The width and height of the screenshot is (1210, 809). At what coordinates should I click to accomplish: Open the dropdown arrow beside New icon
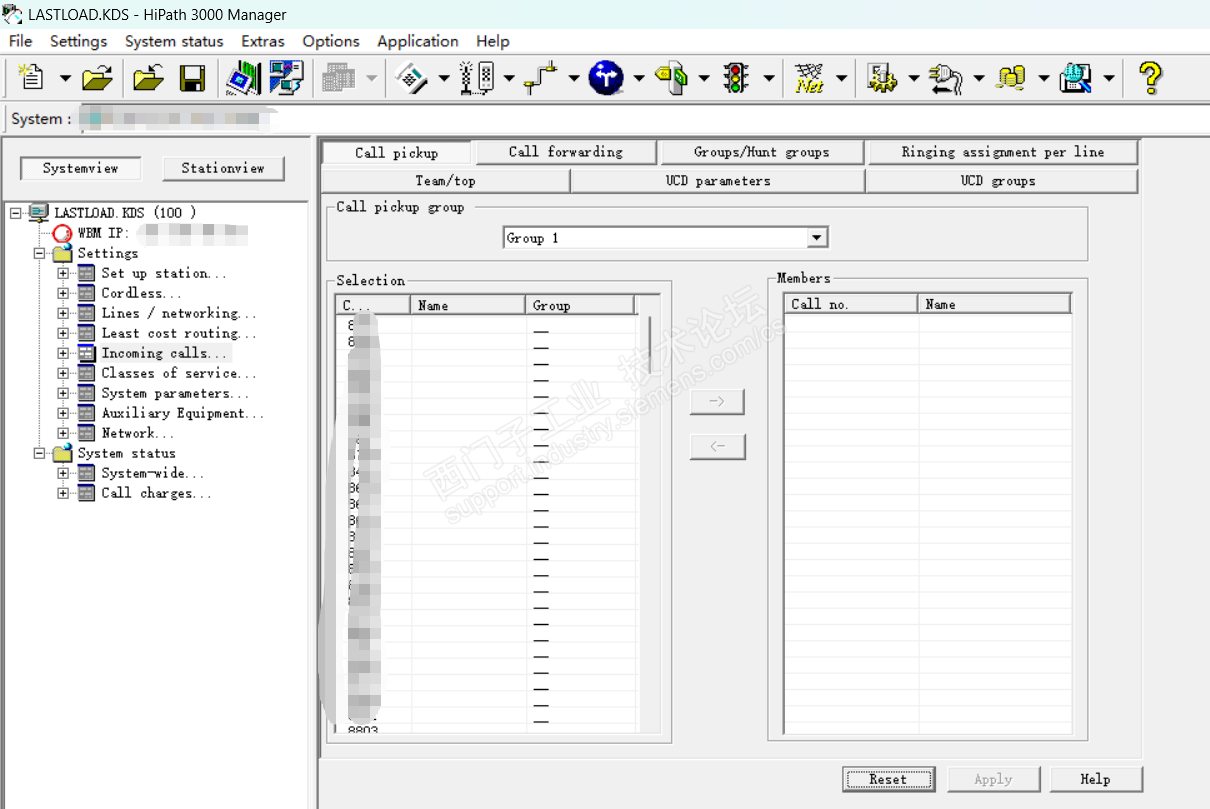point(65,78)
